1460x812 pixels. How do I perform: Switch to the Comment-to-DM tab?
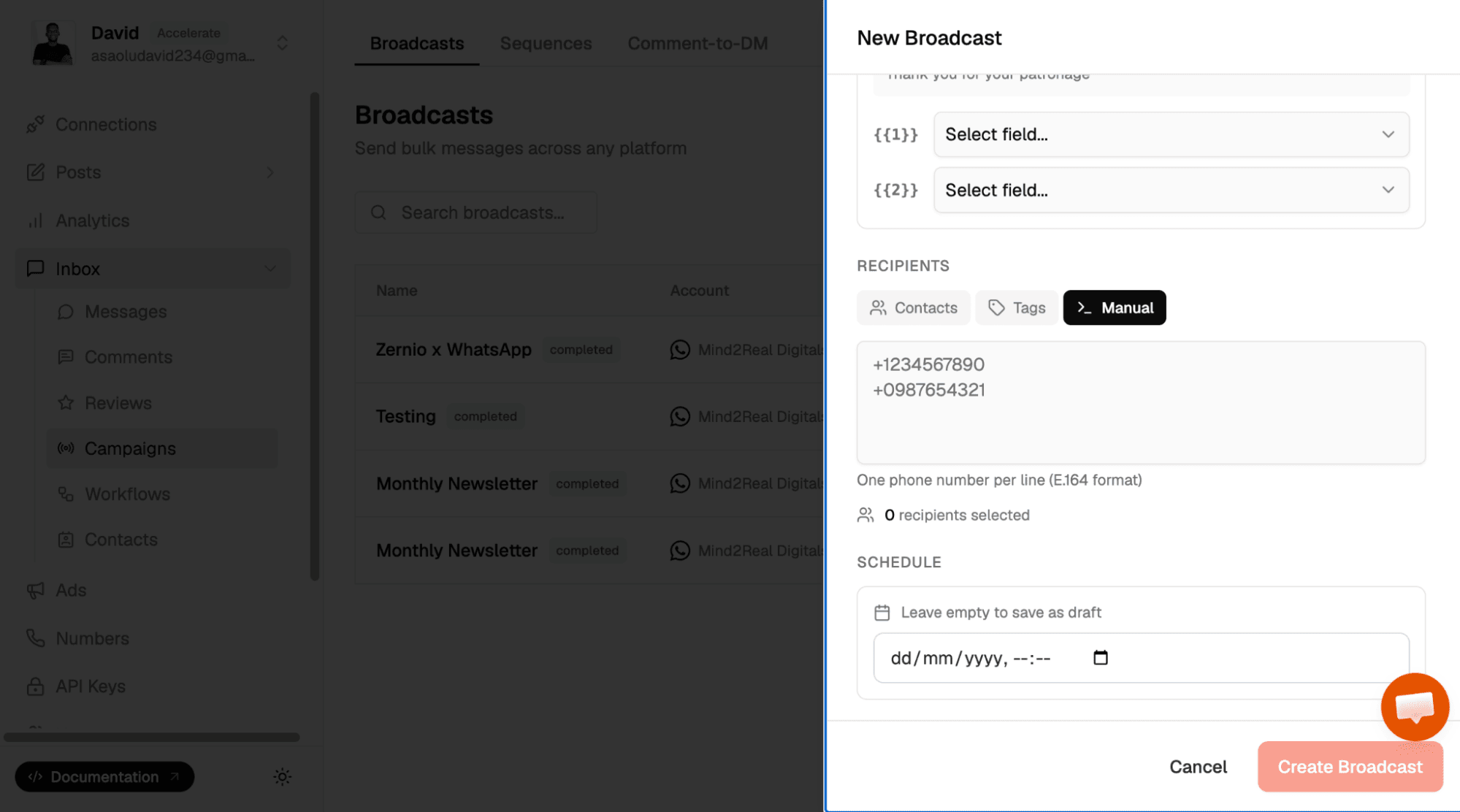tap(697, 44)
